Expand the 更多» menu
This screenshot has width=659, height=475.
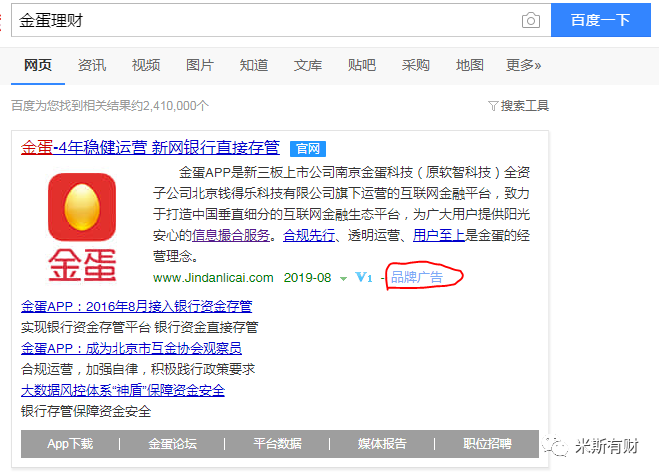[x=523, y=66]
